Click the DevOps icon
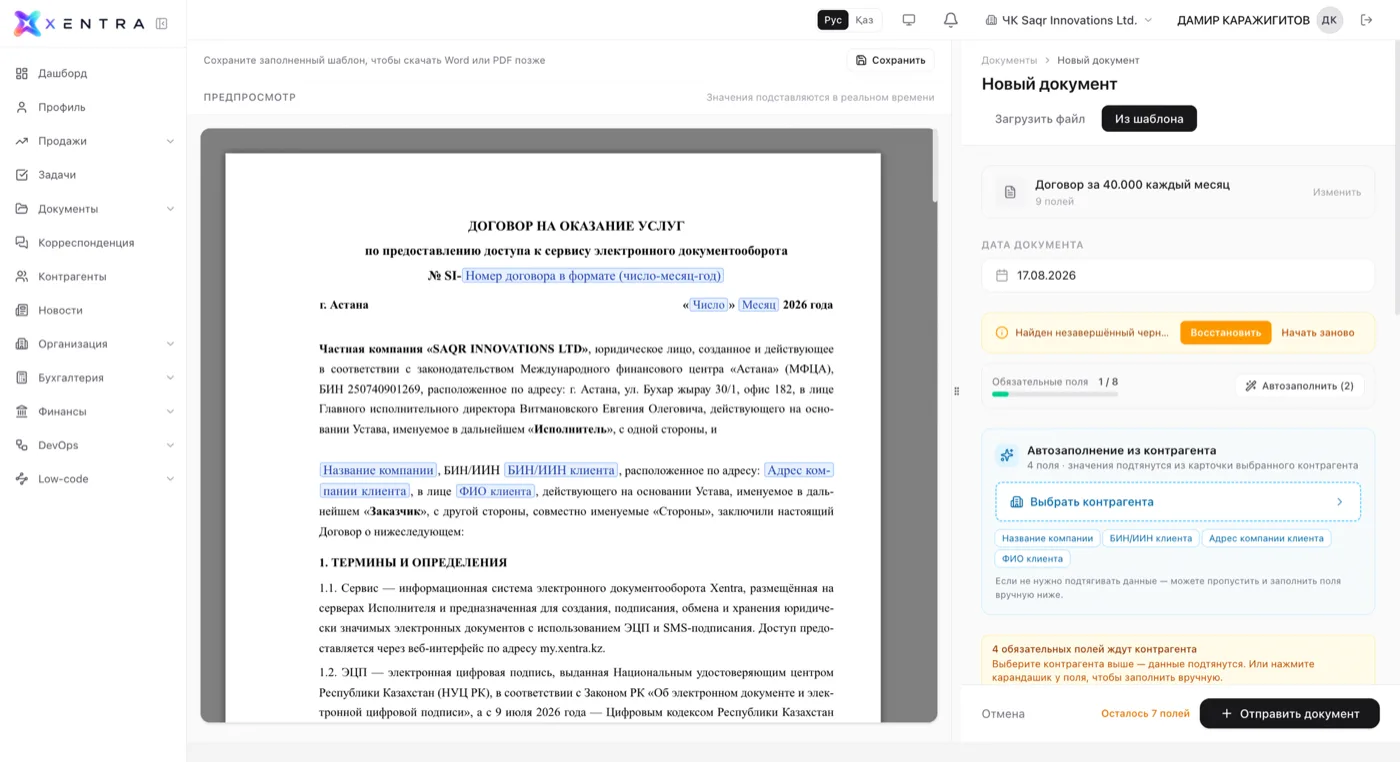Viewport: 1400px width, 762px height. 22,445
